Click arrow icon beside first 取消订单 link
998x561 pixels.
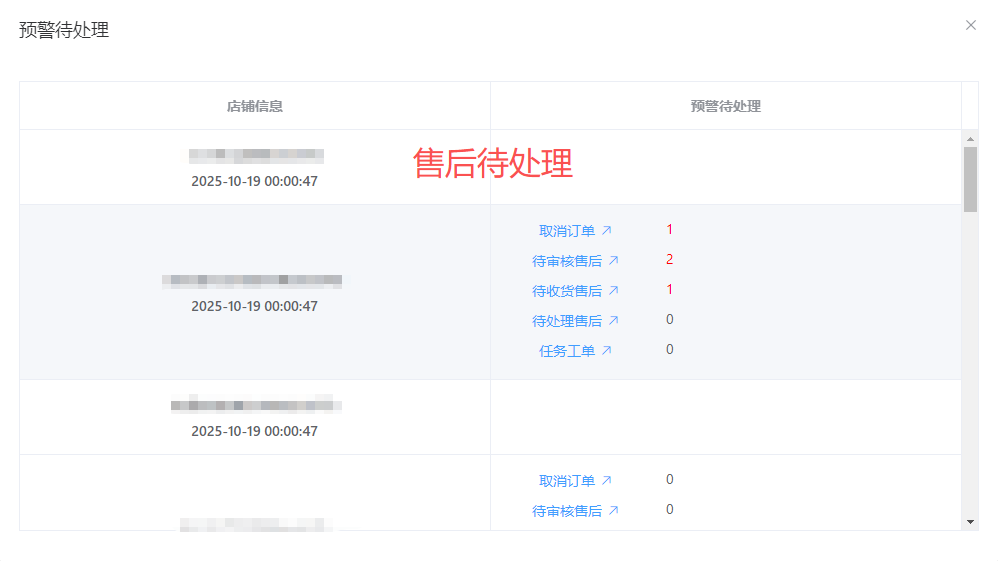click(x=606, y=231)
